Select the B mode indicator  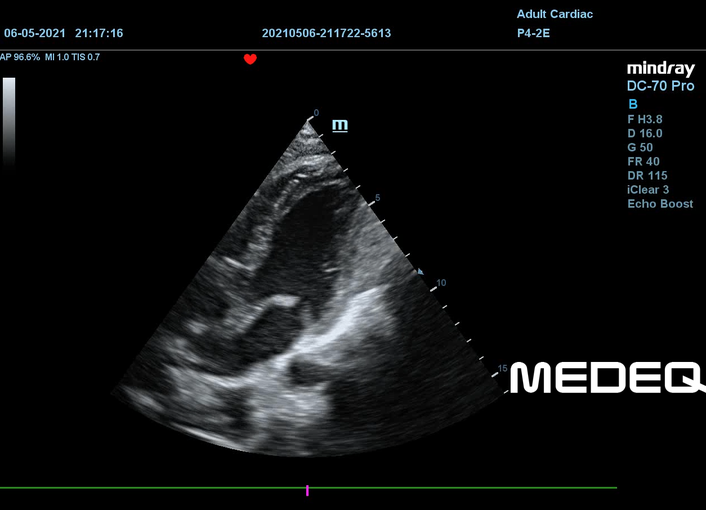(632, 104)
